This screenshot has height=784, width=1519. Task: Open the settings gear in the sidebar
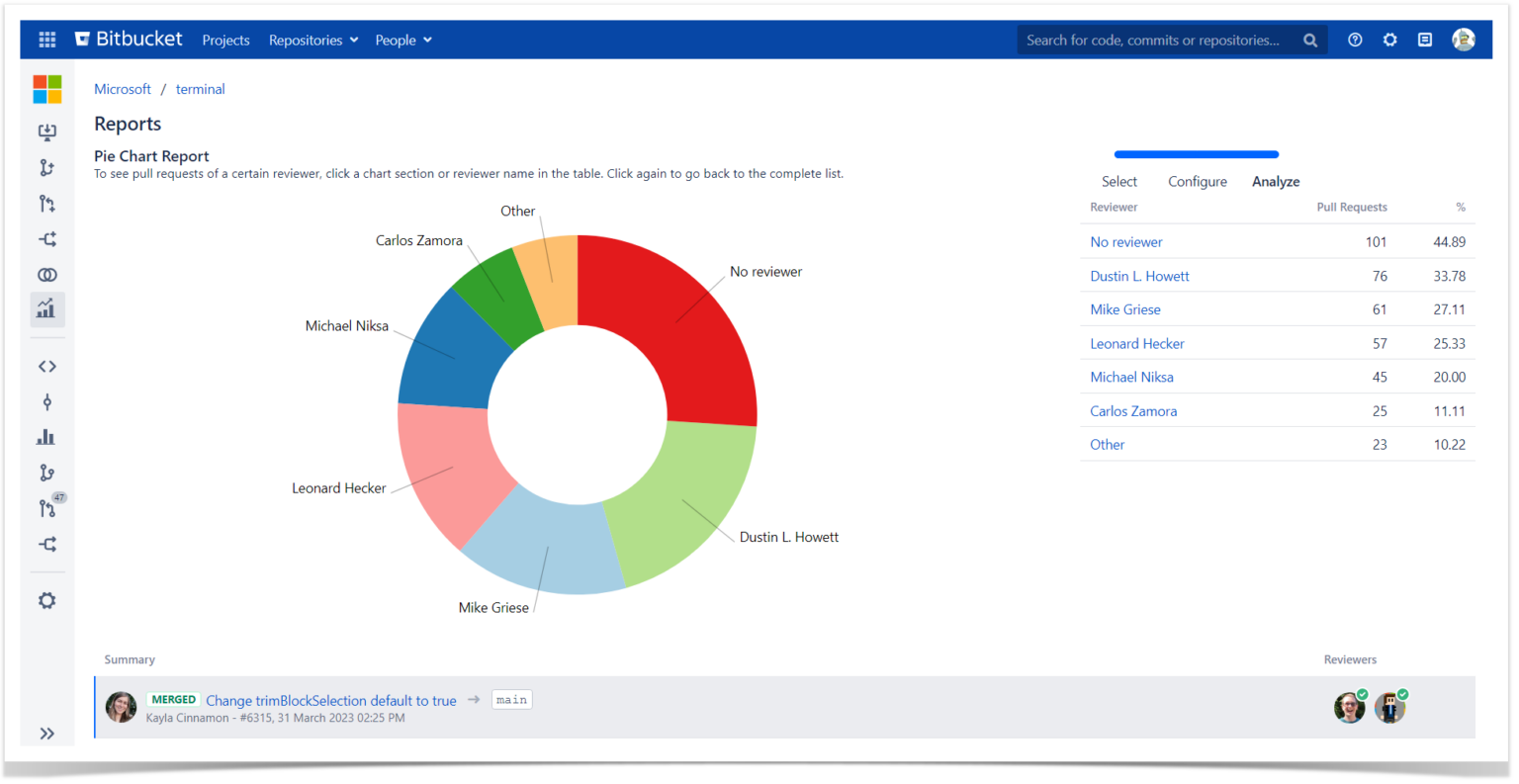46,600
